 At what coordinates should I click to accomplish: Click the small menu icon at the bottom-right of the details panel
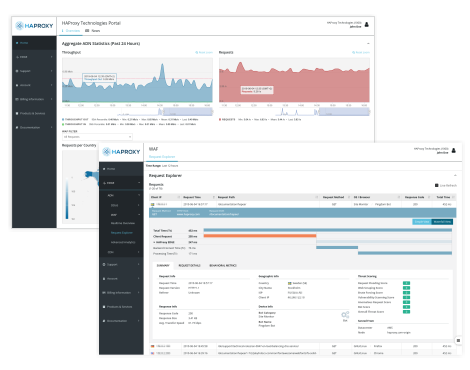tap(458, 340)
